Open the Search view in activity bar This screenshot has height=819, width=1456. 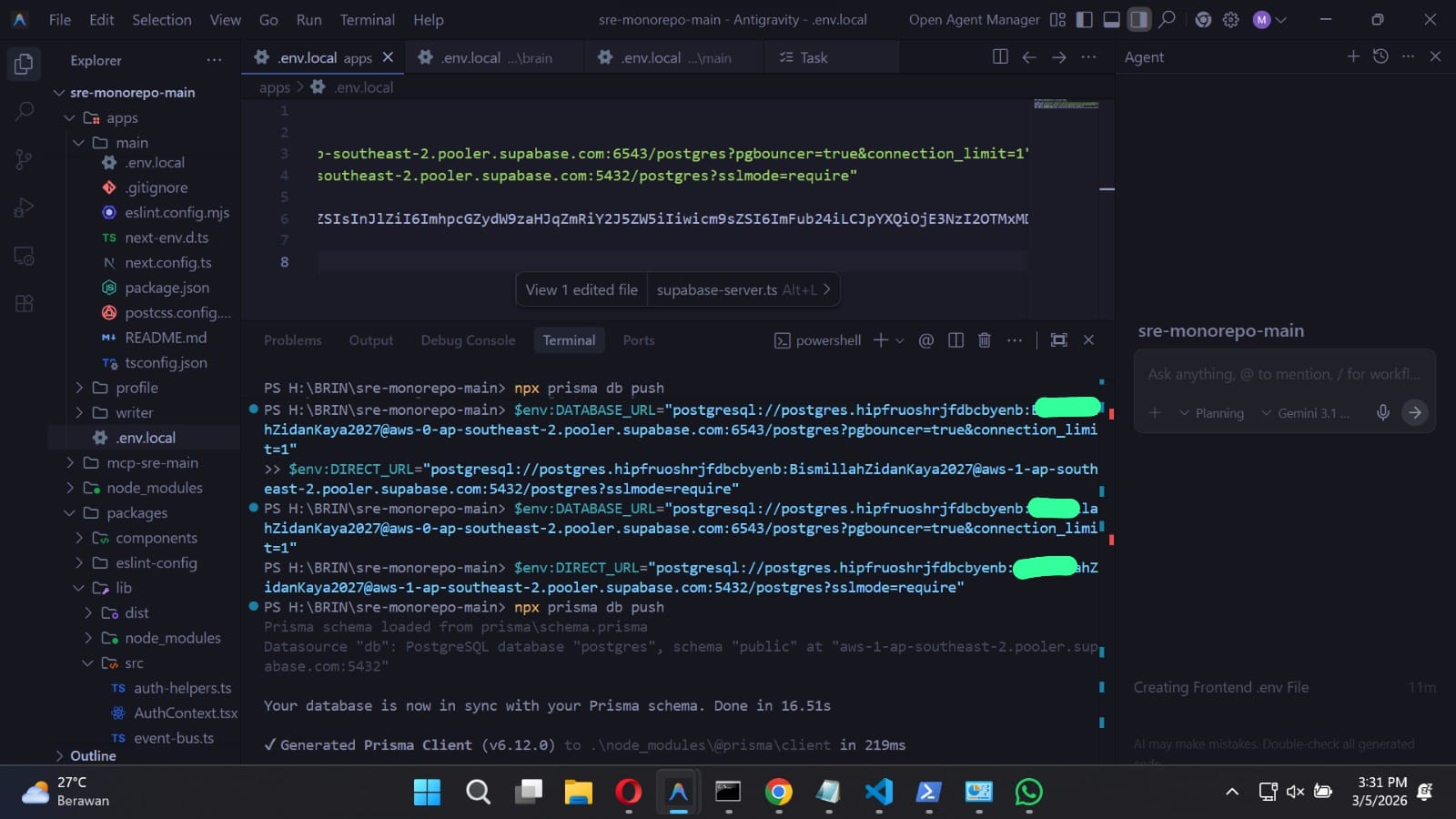(25, 112)
